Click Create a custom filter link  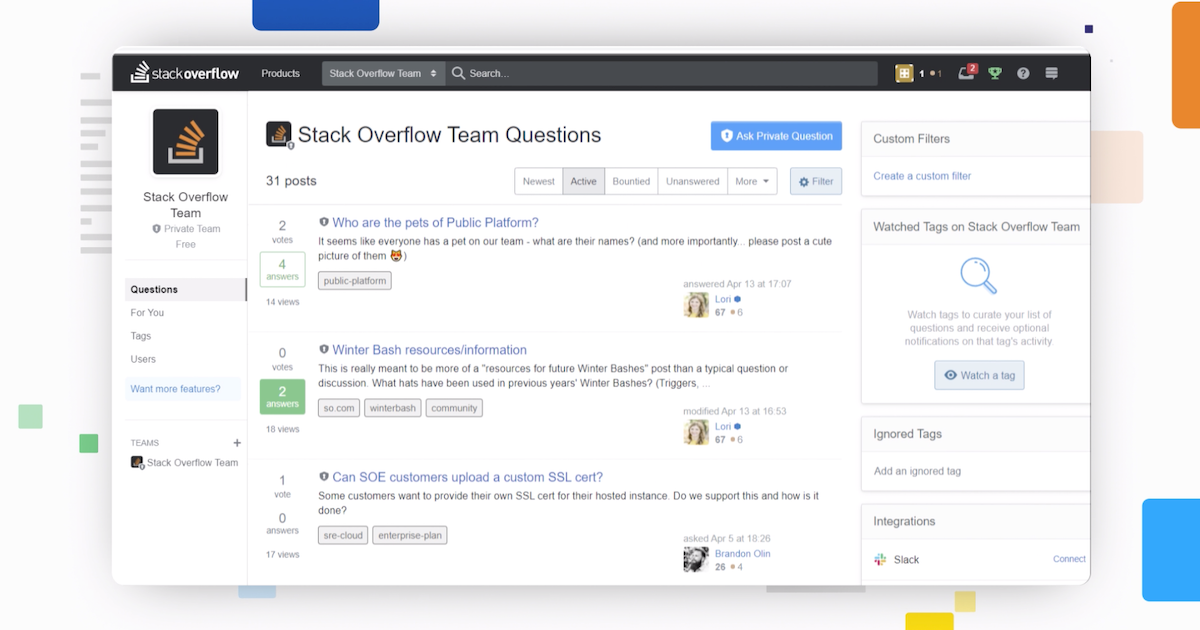[922, 176]
